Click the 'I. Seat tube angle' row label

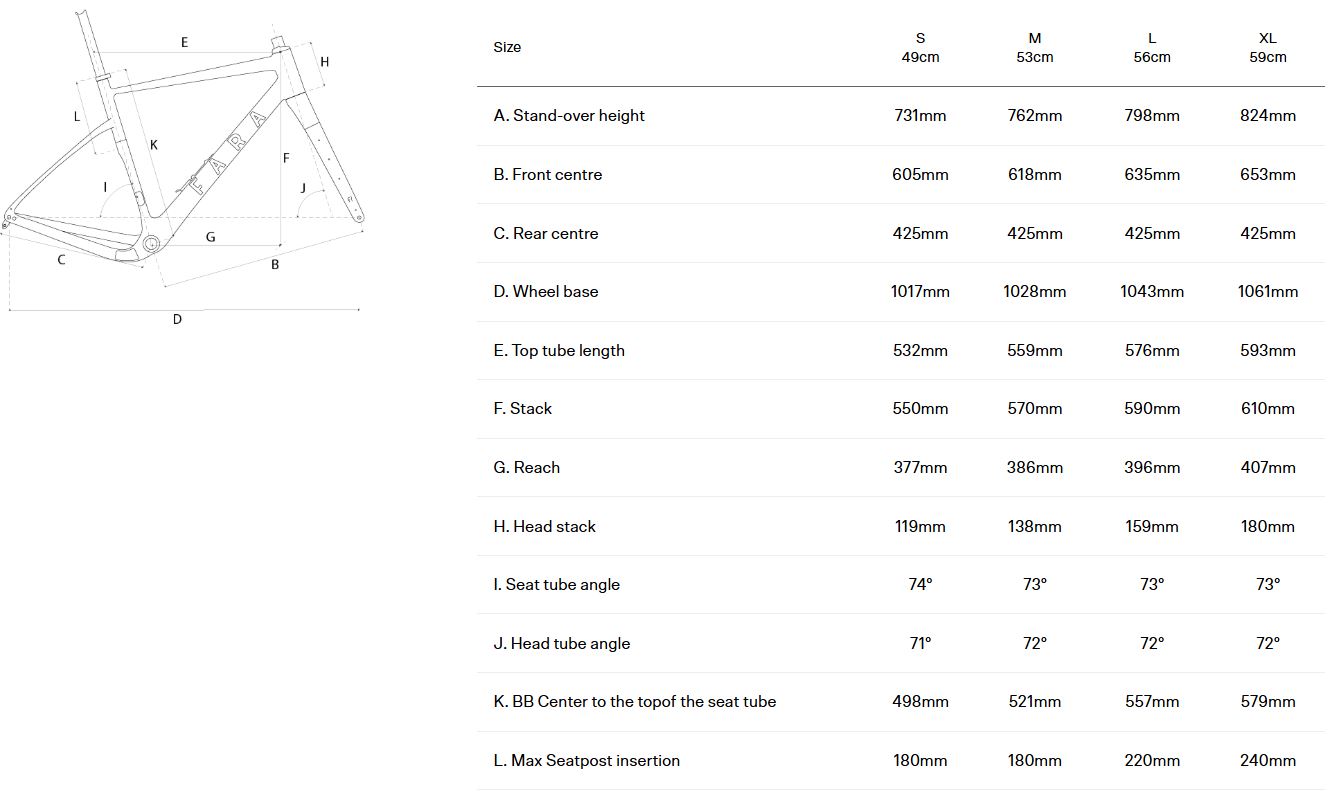(556, 585)
